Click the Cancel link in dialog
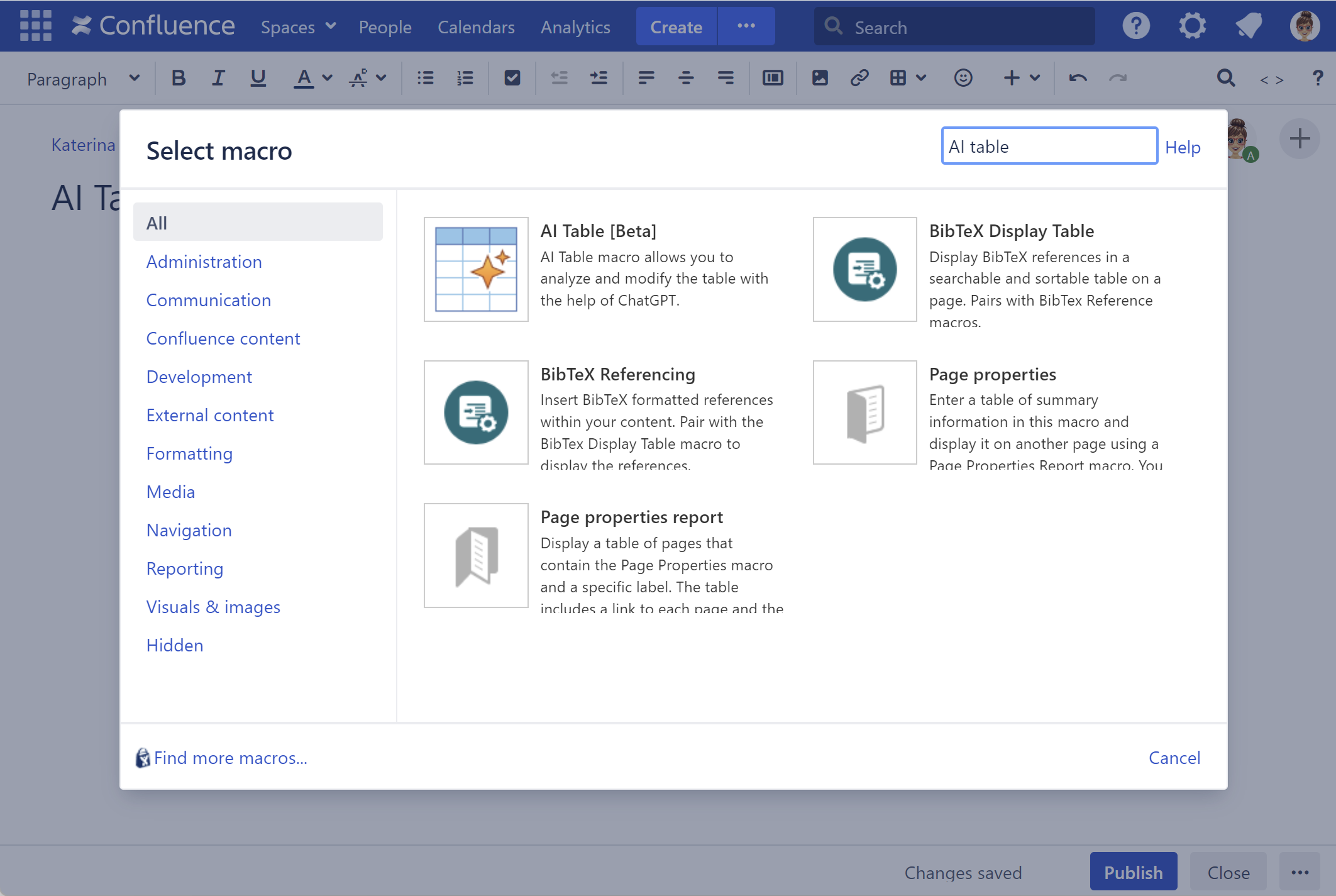The height and width of the screenshot is (896, 1336). coord(1174,758)
